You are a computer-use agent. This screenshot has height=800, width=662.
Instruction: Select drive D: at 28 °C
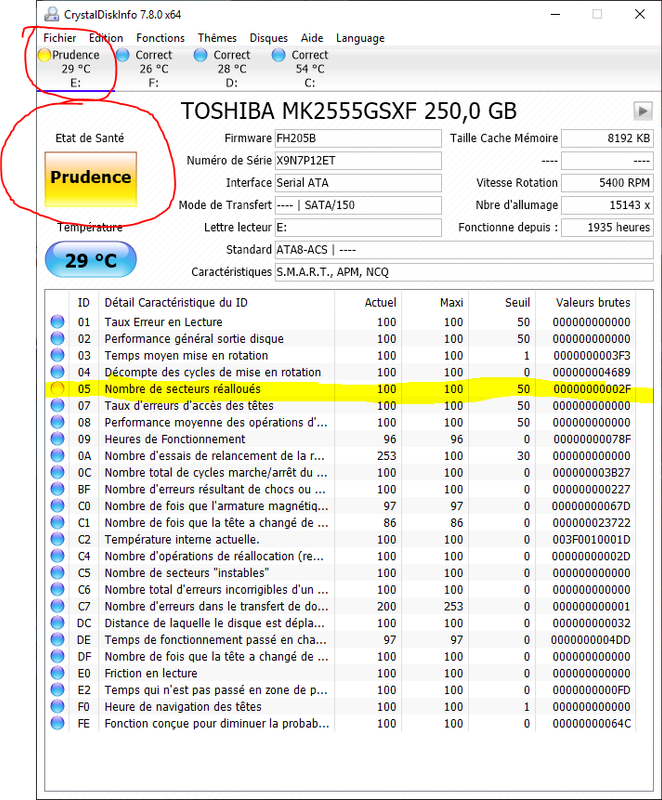coord(232,69)
